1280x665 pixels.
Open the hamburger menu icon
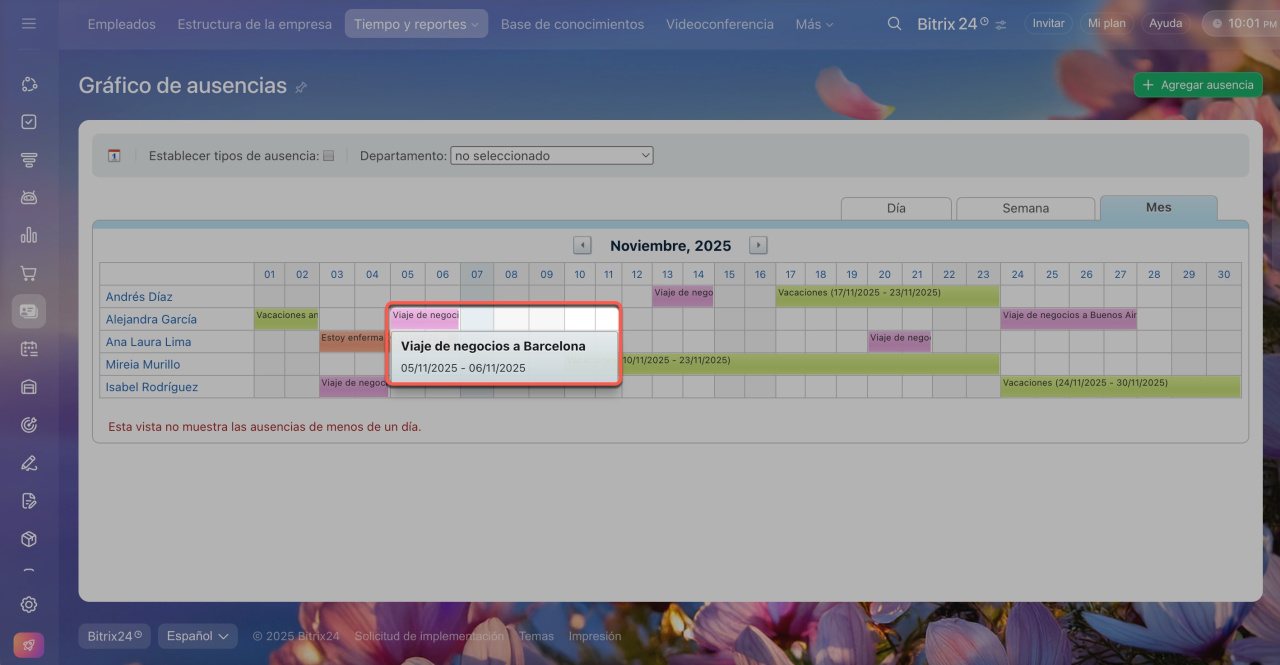[x=28, y=23]
